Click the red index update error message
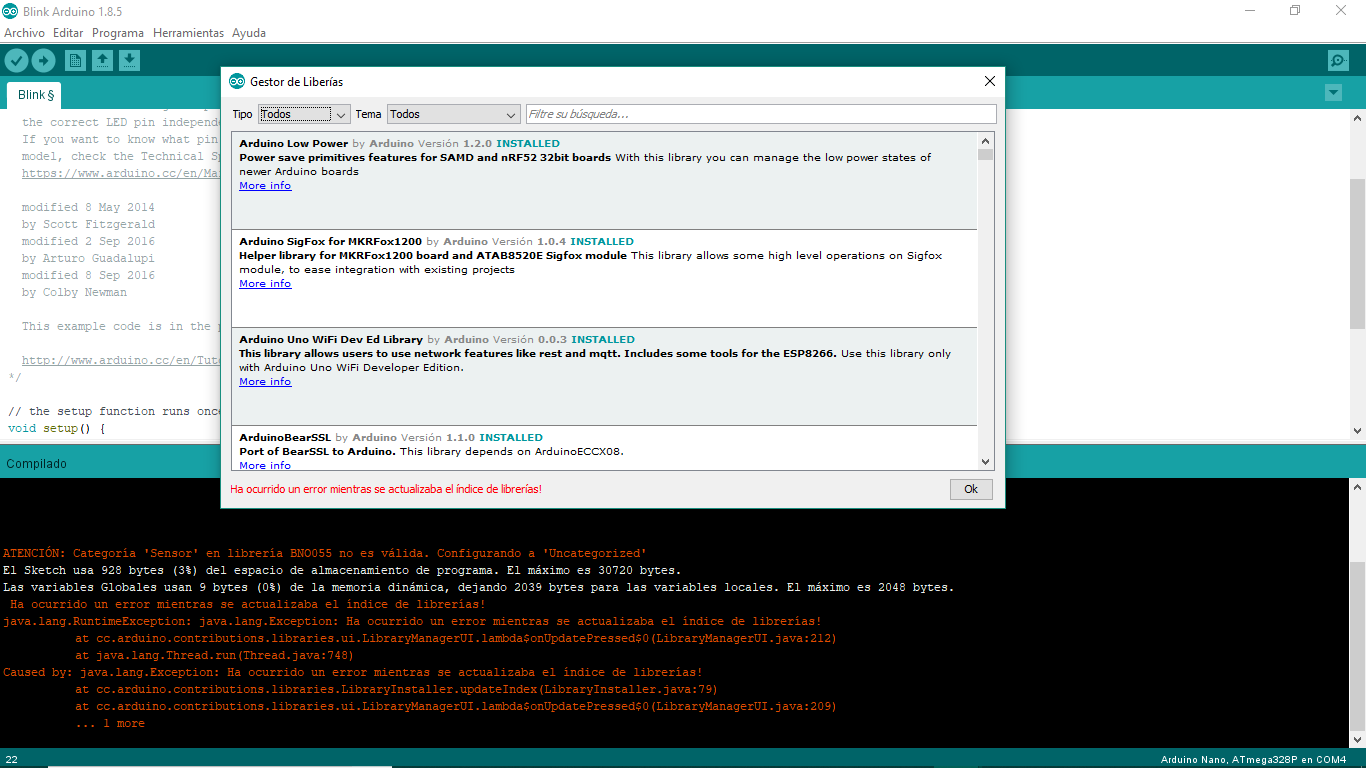 tap(386, 489)
